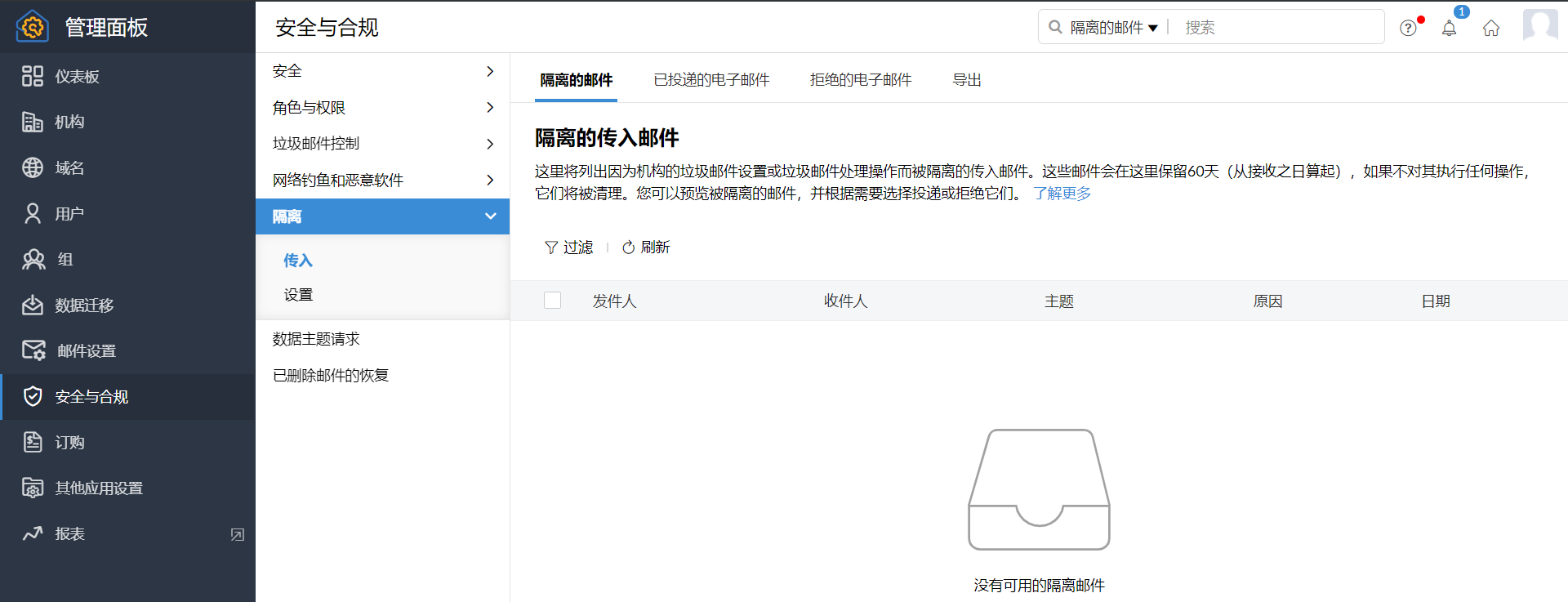Switch to the 隔离的邮件 tab
Image resolution: width=1568 pixels, height=602 pixels.
[x=576, y=79]
